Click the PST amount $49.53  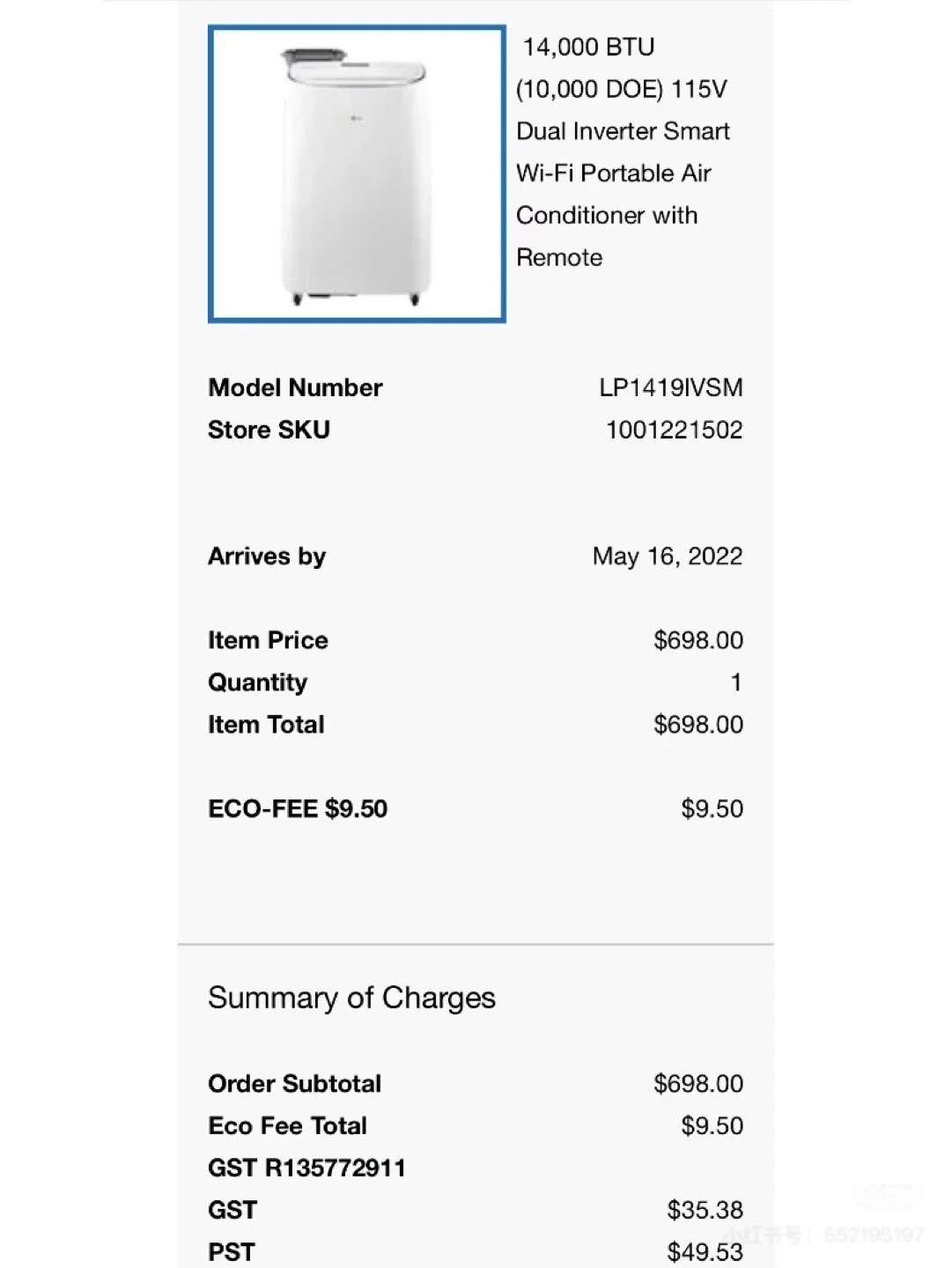[705, 1251]
